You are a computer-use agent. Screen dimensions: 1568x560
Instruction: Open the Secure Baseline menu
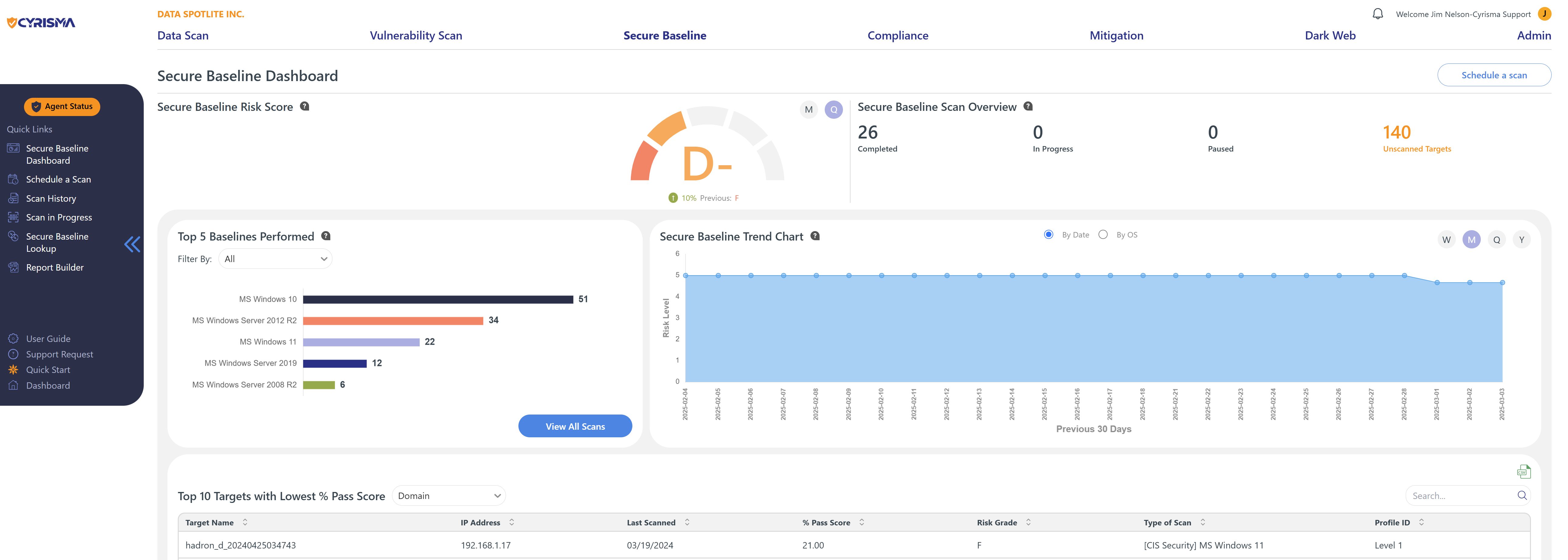665,35
